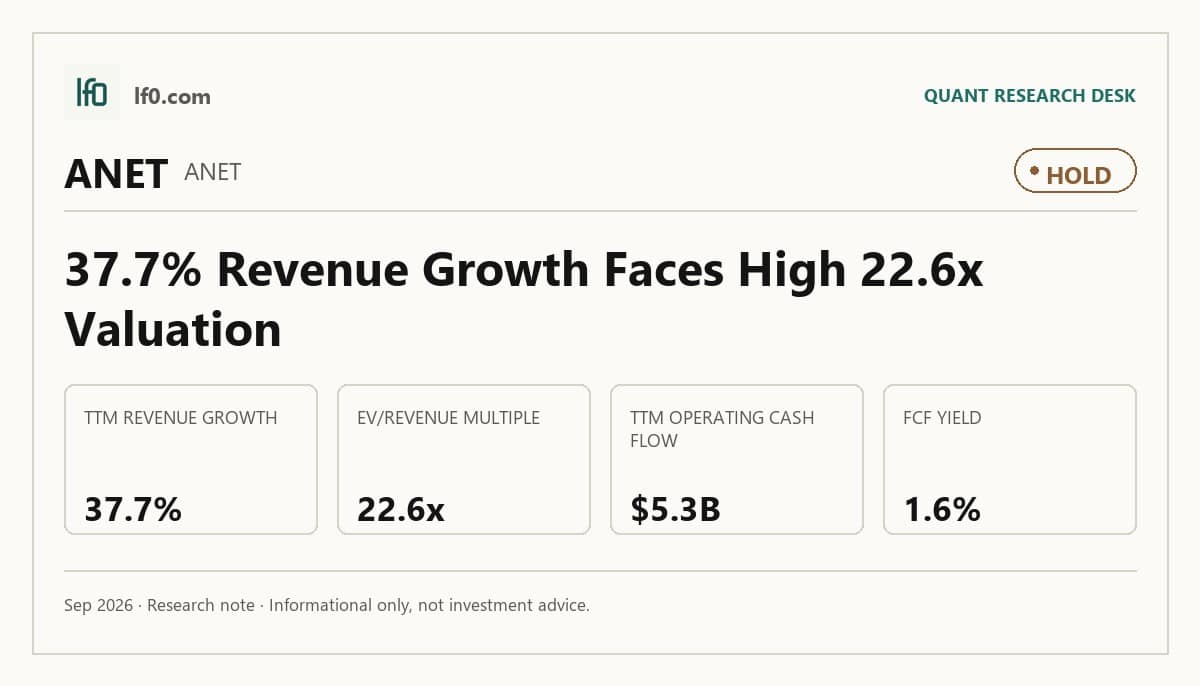Click the lf0 logo icon
This screenshot has width=1200, height=686.
coord(92,92)
